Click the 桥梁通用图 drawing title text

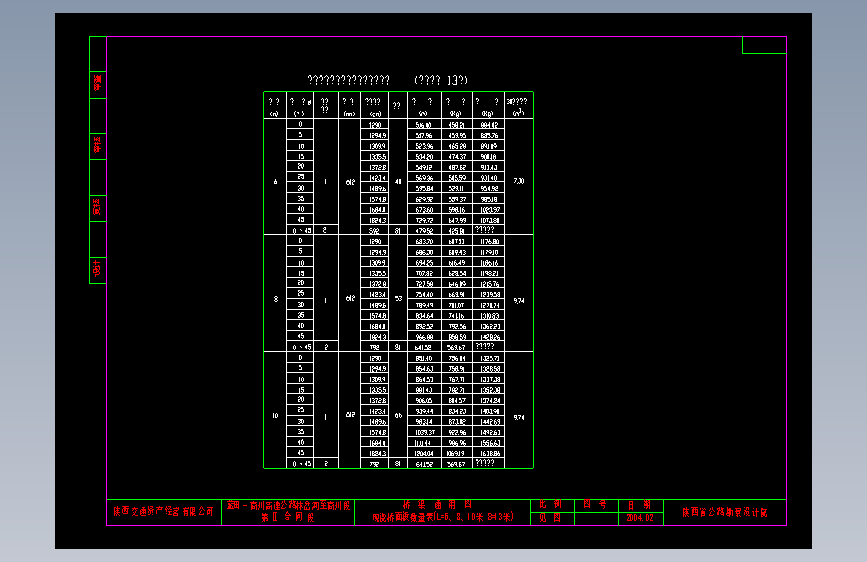437,504
